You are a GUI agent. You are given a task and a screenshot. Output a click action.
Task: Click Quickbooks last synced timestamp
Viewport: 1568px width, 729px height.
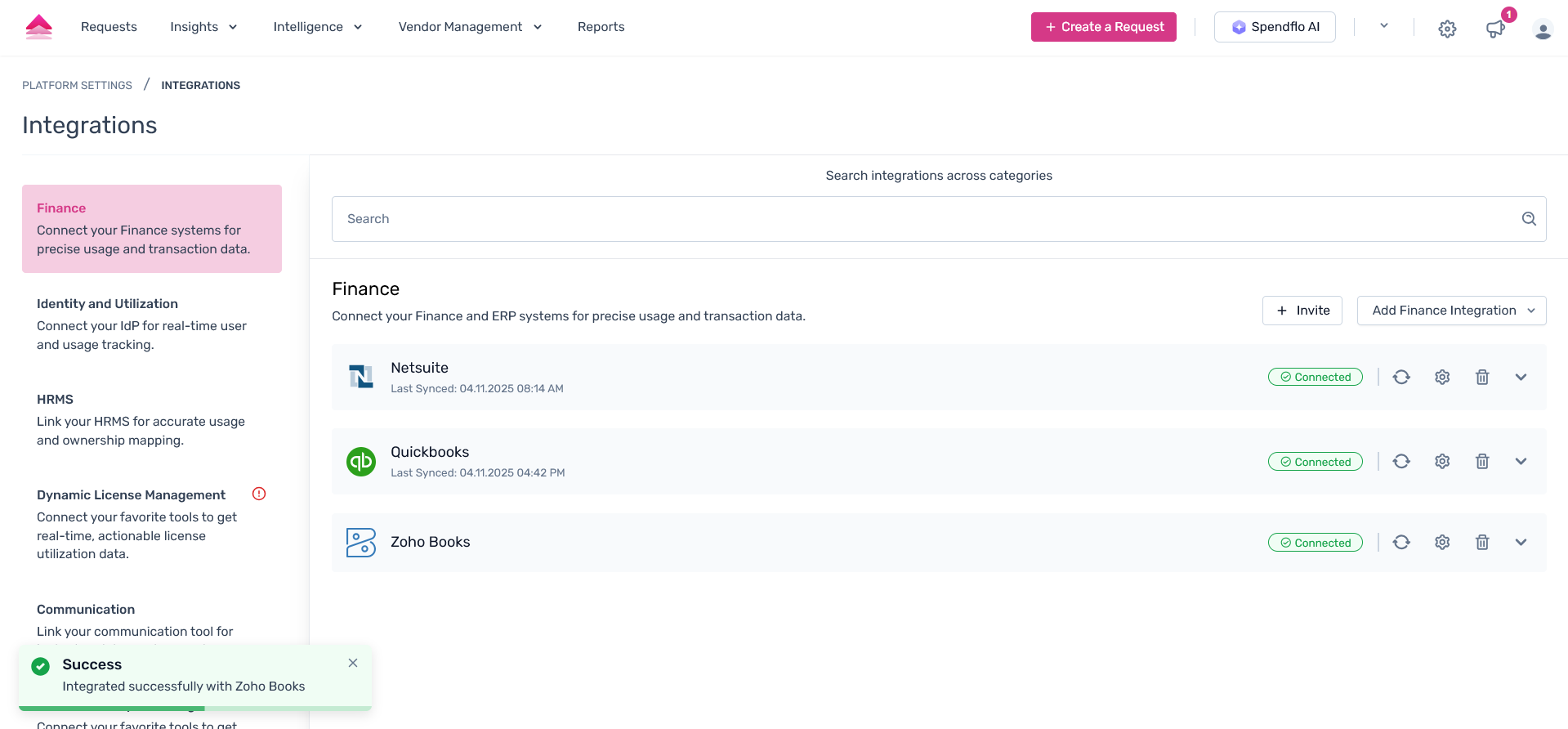coord(478,473)
